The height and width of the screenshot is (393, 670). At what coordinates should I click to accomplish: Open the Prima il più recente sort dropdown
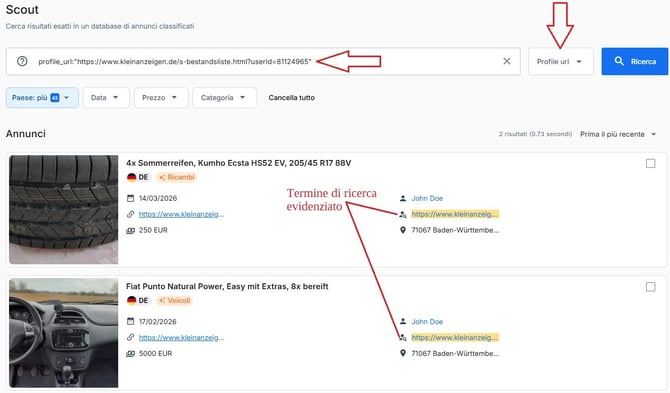[x=618, y=134]
